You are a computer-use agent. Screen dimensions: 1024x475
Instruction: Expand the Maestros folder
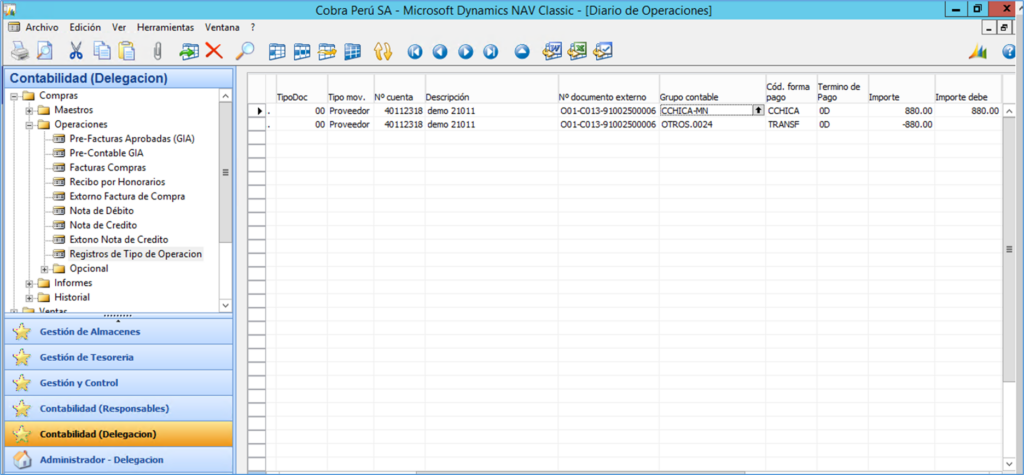tap(29, 110)
